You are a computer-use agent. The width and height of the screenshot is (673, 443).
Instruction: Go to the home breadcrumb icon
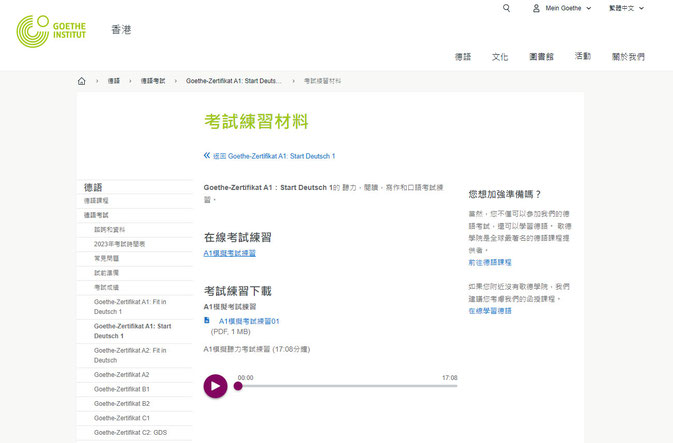click(82, 81)
